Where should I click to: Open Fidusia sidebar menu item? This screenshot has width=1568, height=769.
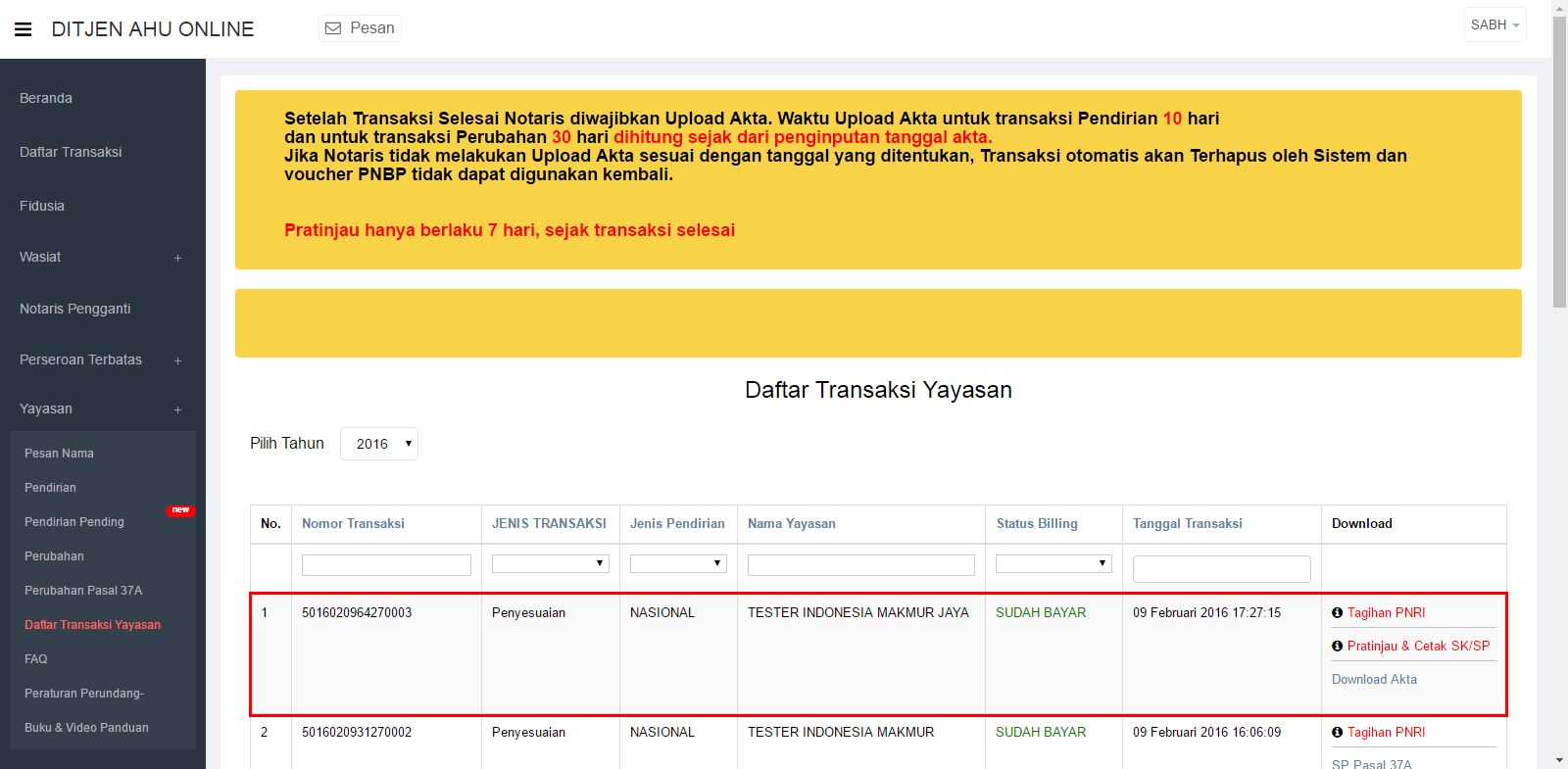click(42, 206)
